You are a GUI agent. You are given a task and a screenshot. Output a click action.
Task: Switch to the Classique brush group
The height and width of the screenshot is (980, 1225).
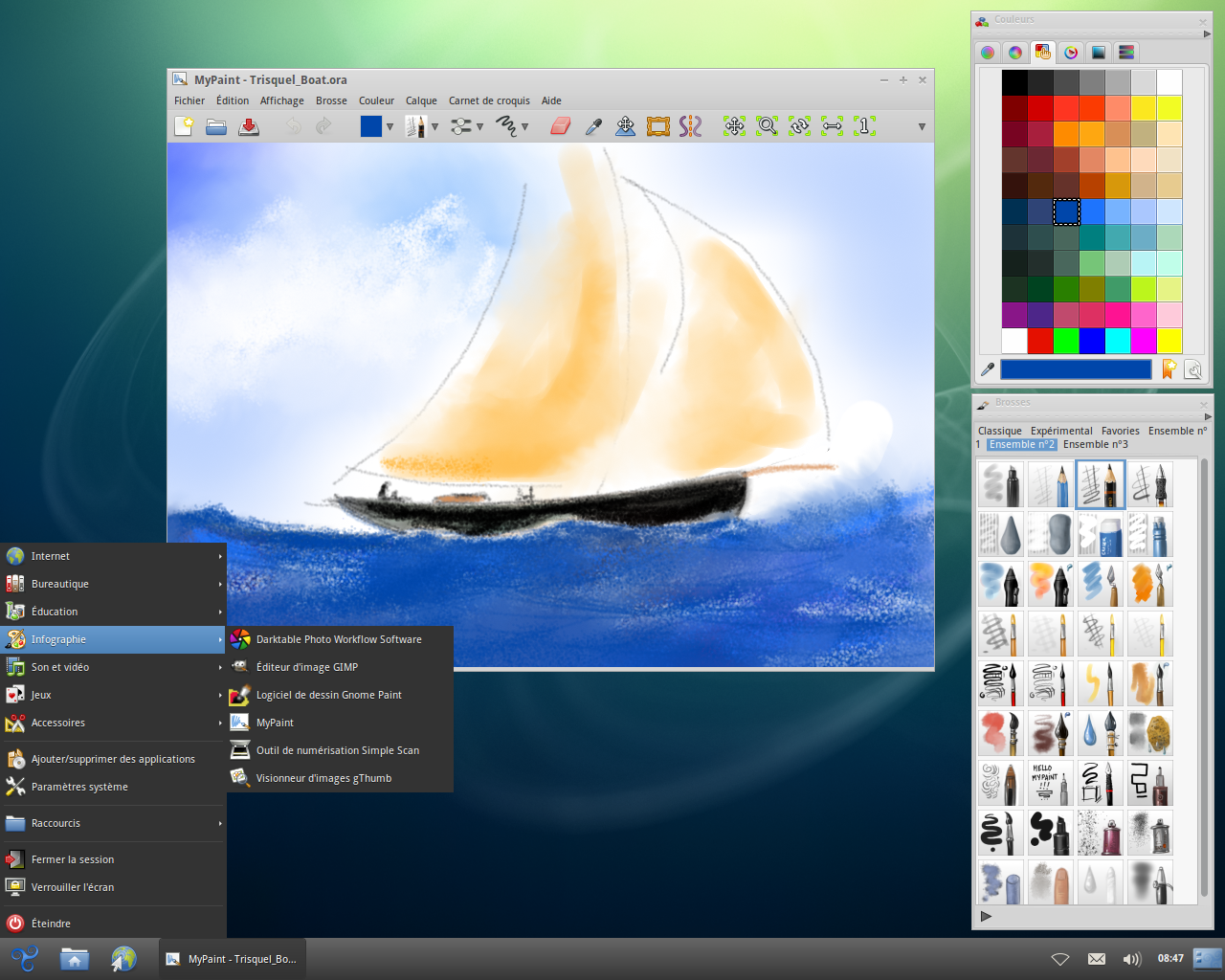[x=1000, y=431]
